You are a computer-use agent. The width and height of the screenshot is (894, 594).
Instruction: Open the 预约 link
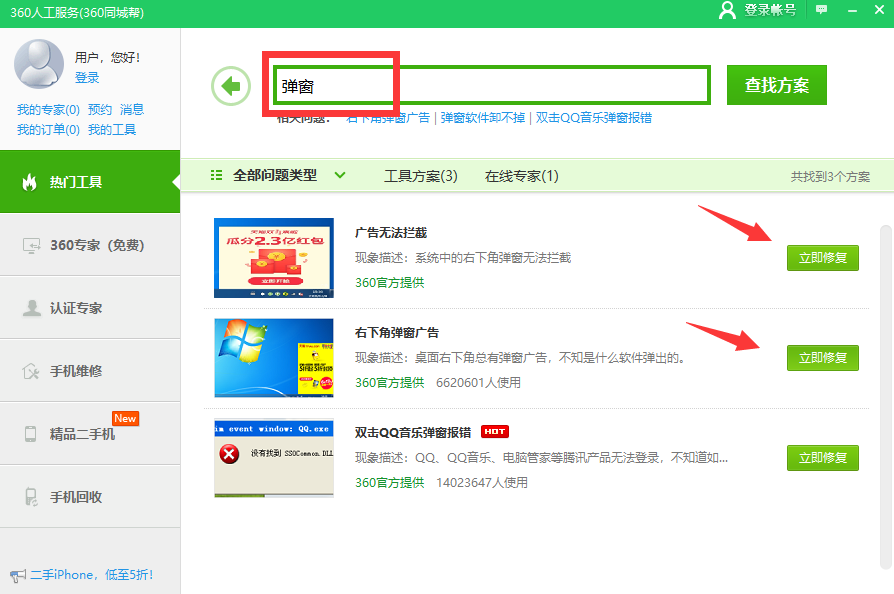100,109
